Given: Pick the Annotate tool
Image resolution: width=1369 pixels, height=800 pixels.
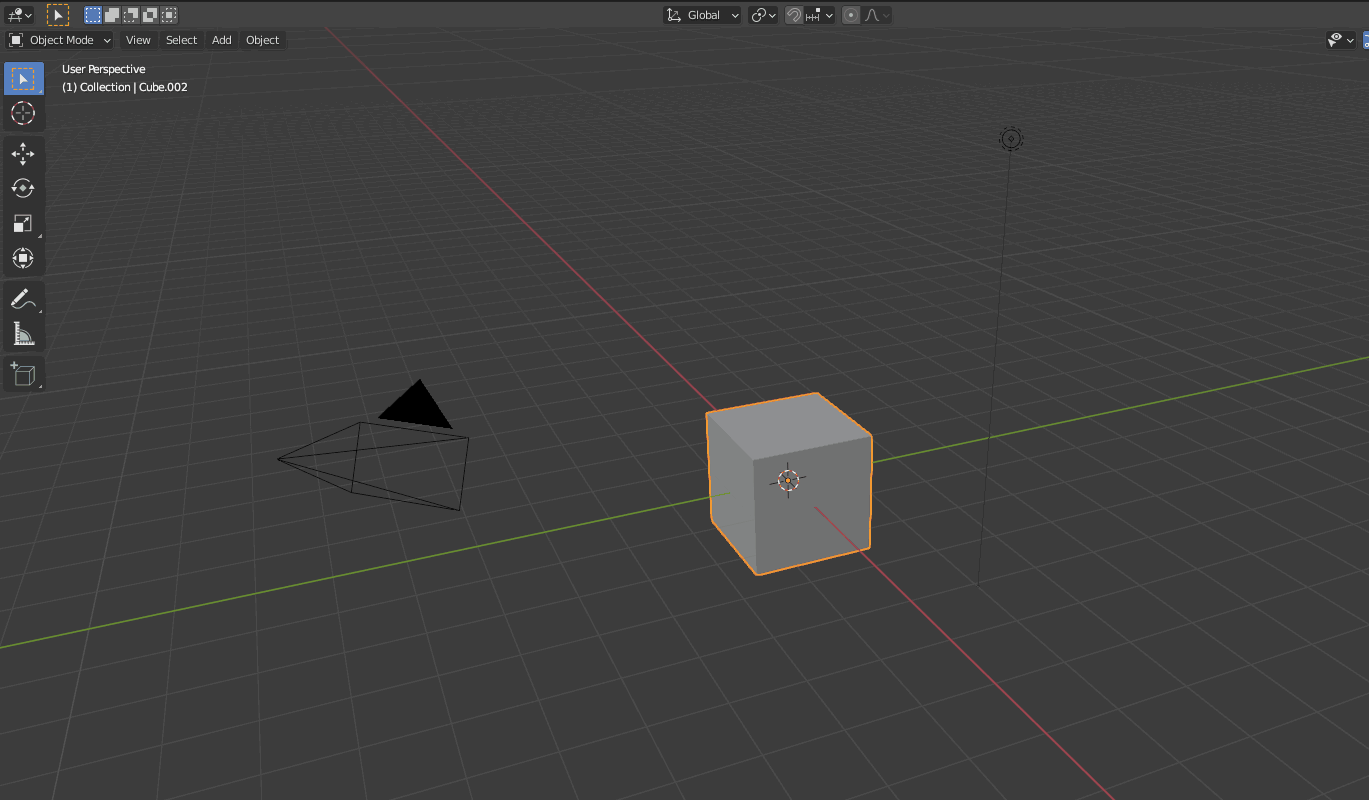Looking at the screenshot, I should [x=23, y=298].
